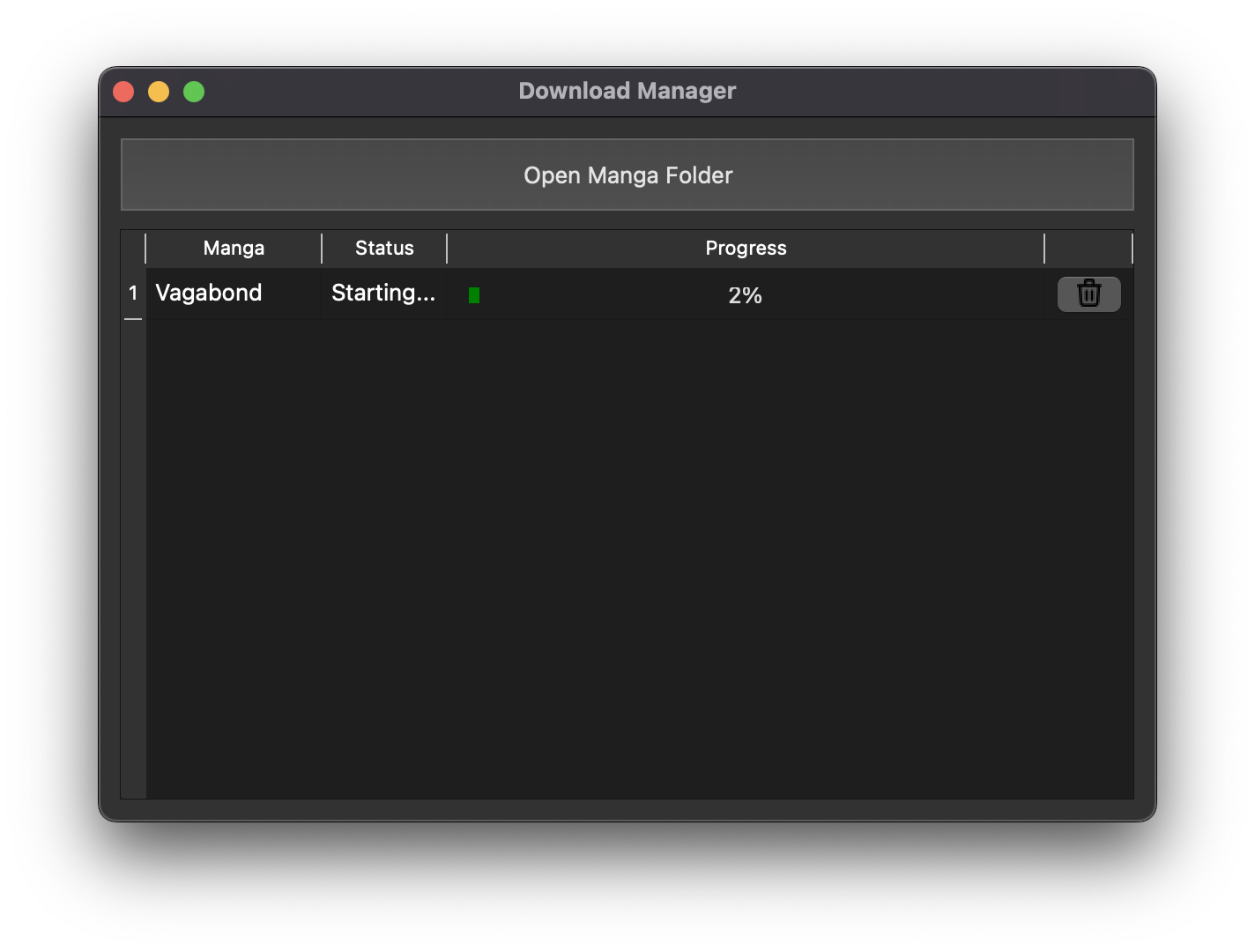Click the Vagabond manga title cell

pyautogui.click(x=209, y=293)
